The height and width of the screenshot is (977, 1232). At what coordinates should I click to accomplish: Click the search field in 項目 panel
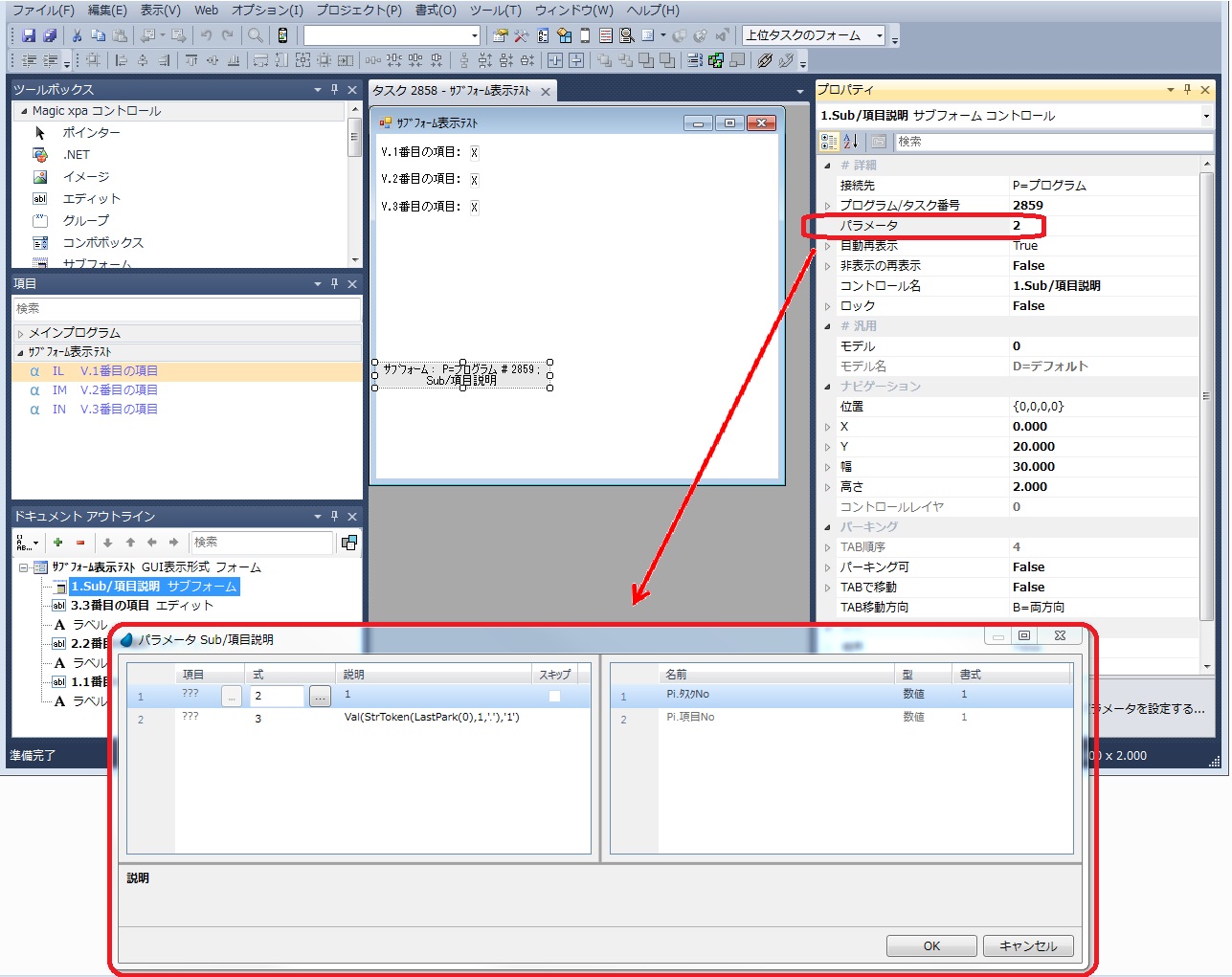click(x=187, y=308)
